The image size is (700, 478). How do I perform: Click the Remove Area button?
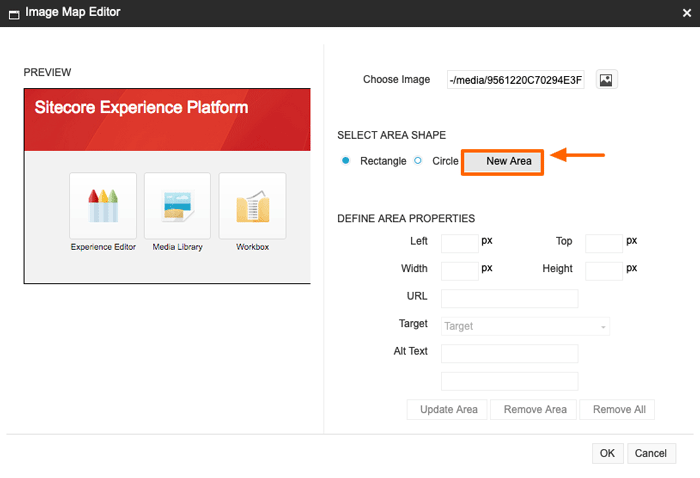tap(535, 409)
